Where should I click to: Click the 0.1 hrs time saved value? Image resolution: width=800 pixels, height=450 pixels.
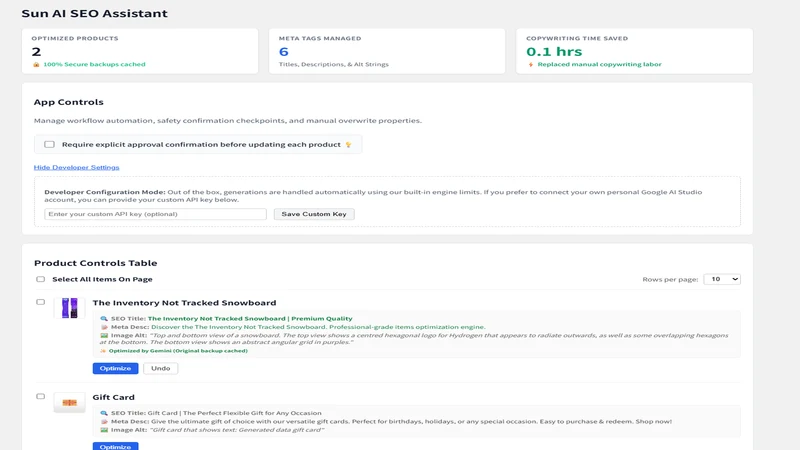coord(554,52)
